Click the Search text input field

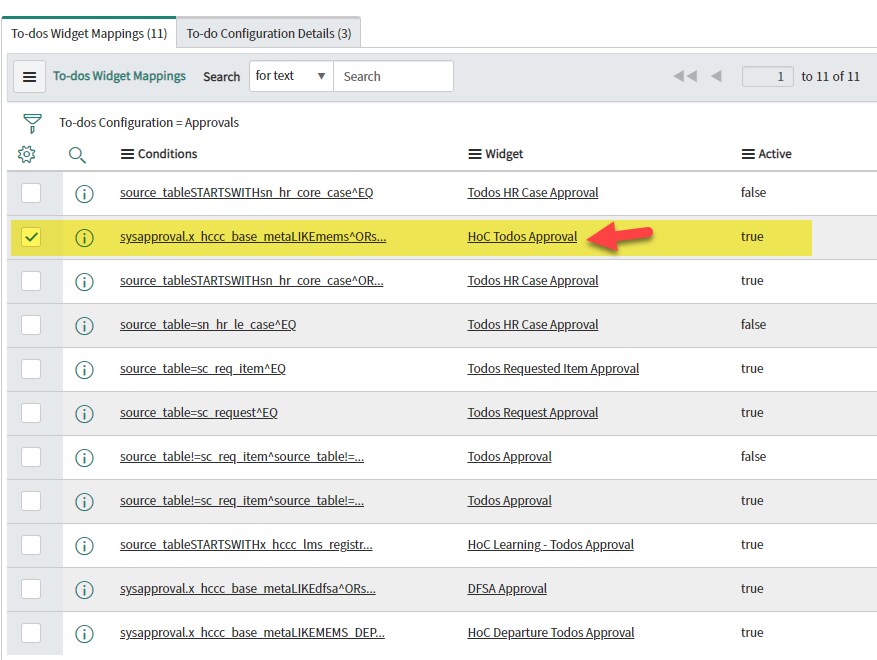pos(393,76)
